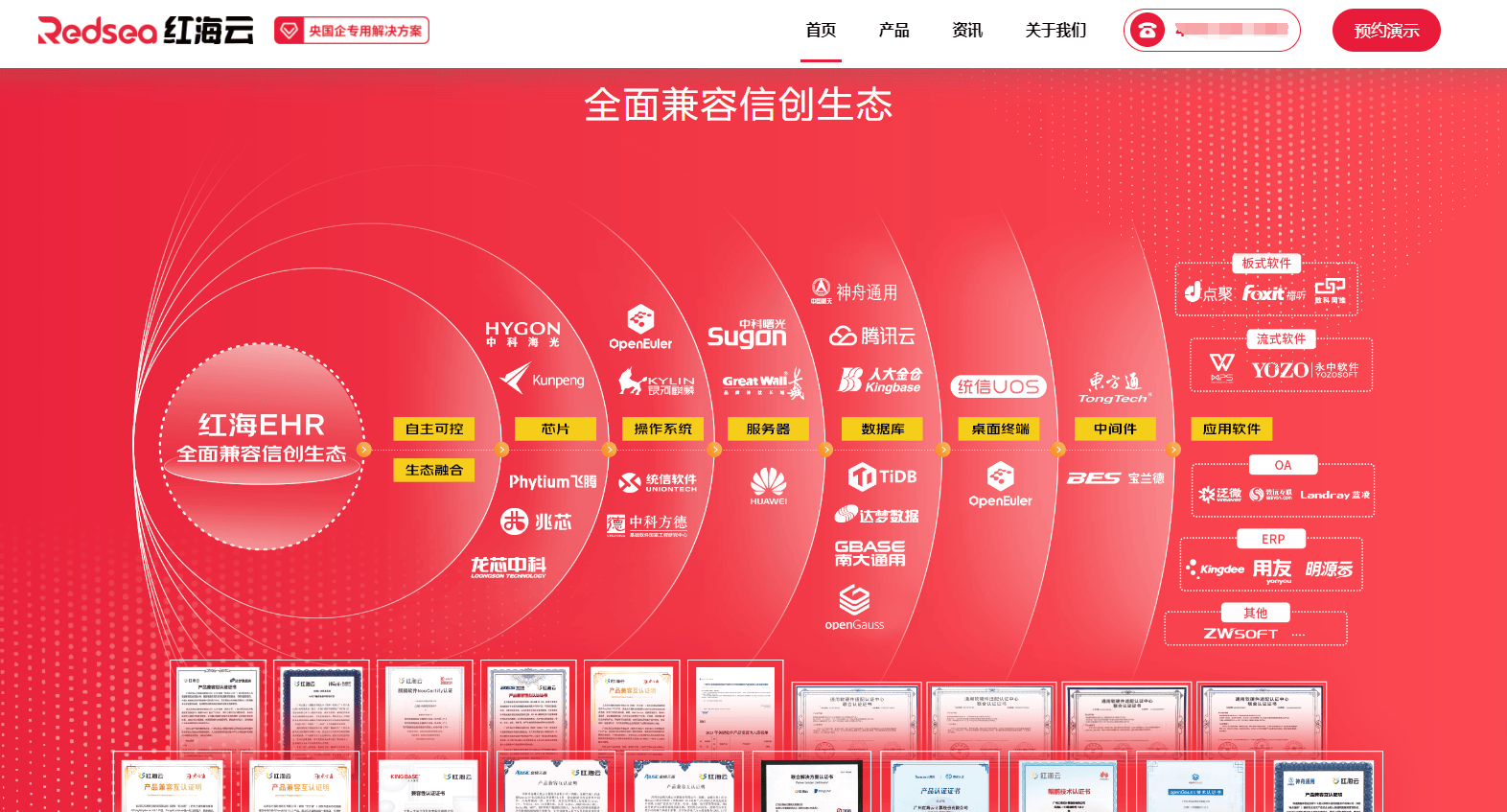Click the 板式软件 group label

point(1266,263)
